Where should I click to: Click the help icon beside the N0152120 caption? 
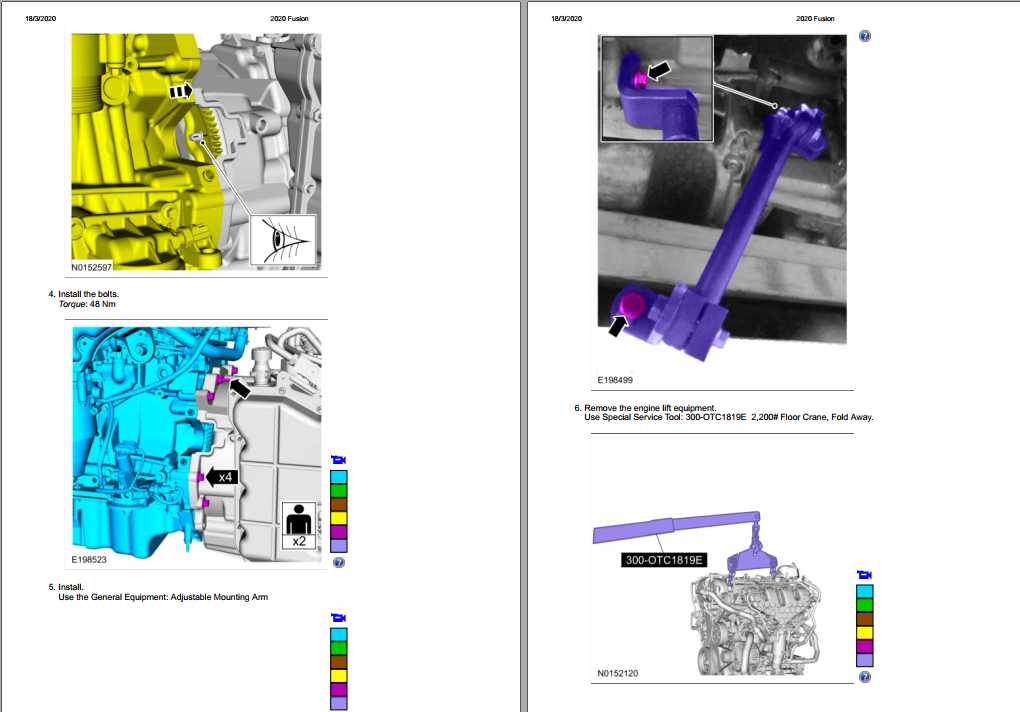[865, 677]
